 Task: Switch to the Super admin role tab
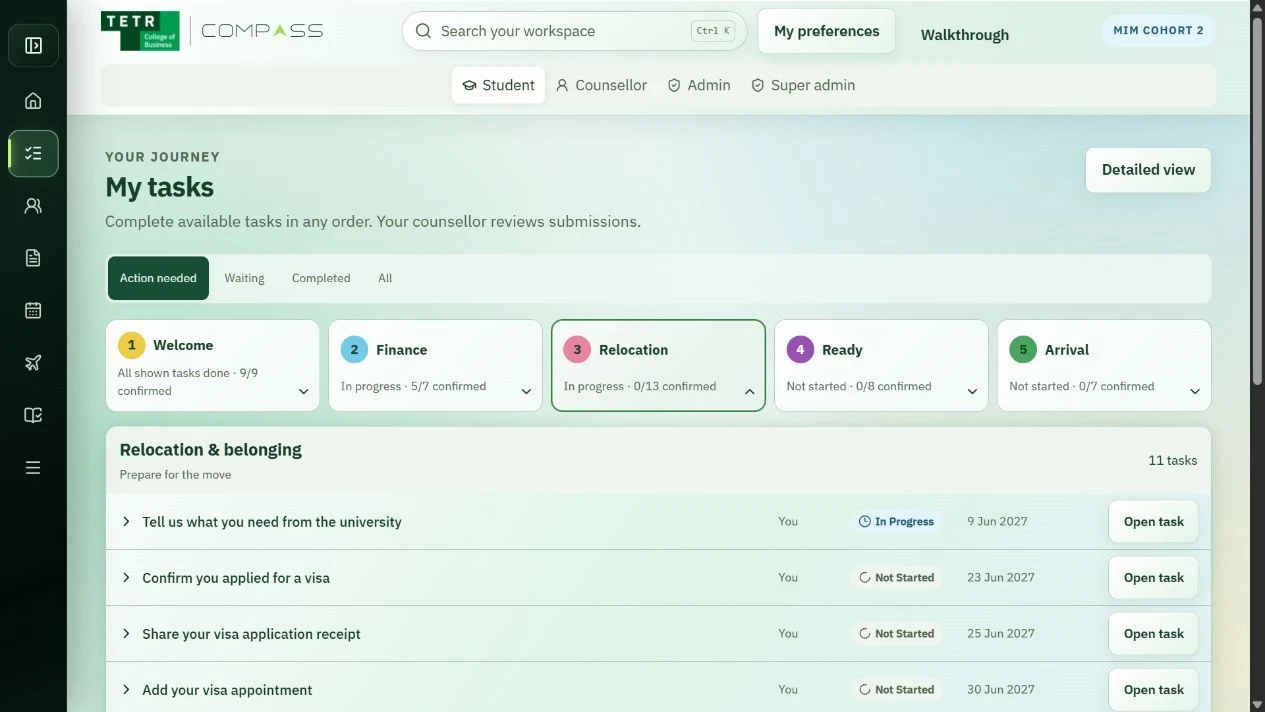coord(803,85)
